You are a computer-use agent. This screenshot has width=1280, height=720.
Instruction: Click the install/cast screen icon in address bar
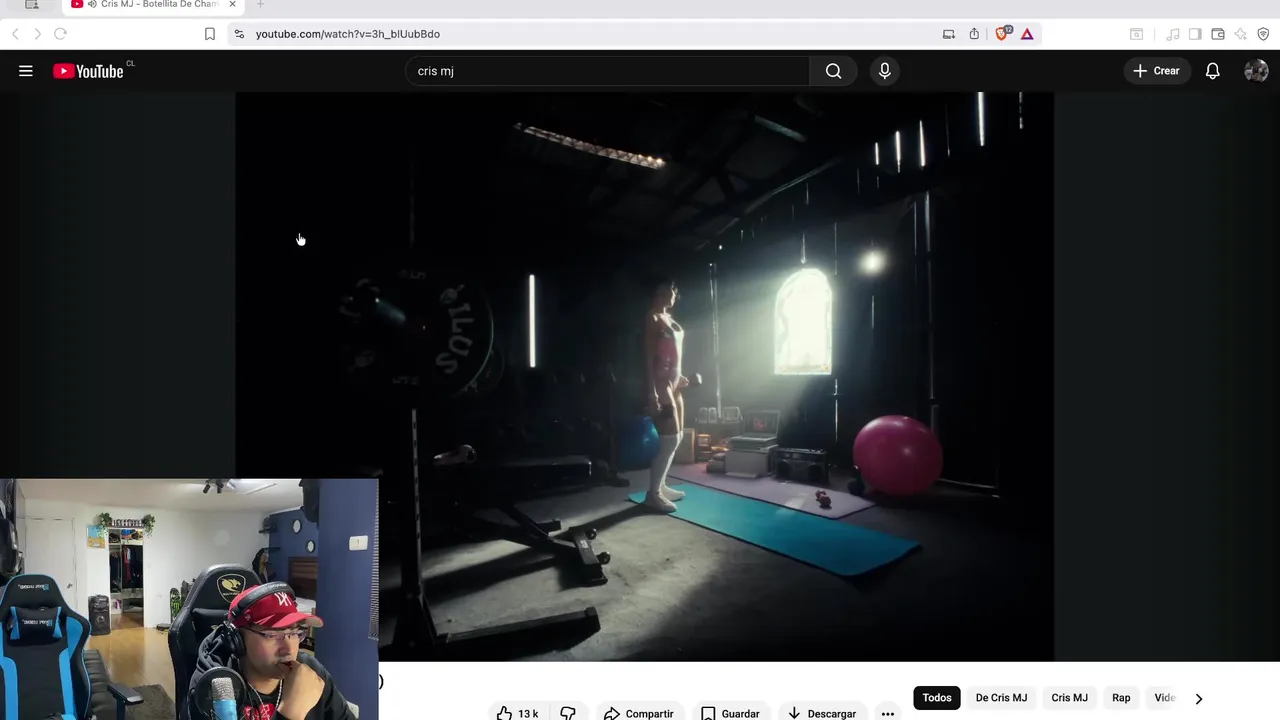pos(948,34)
